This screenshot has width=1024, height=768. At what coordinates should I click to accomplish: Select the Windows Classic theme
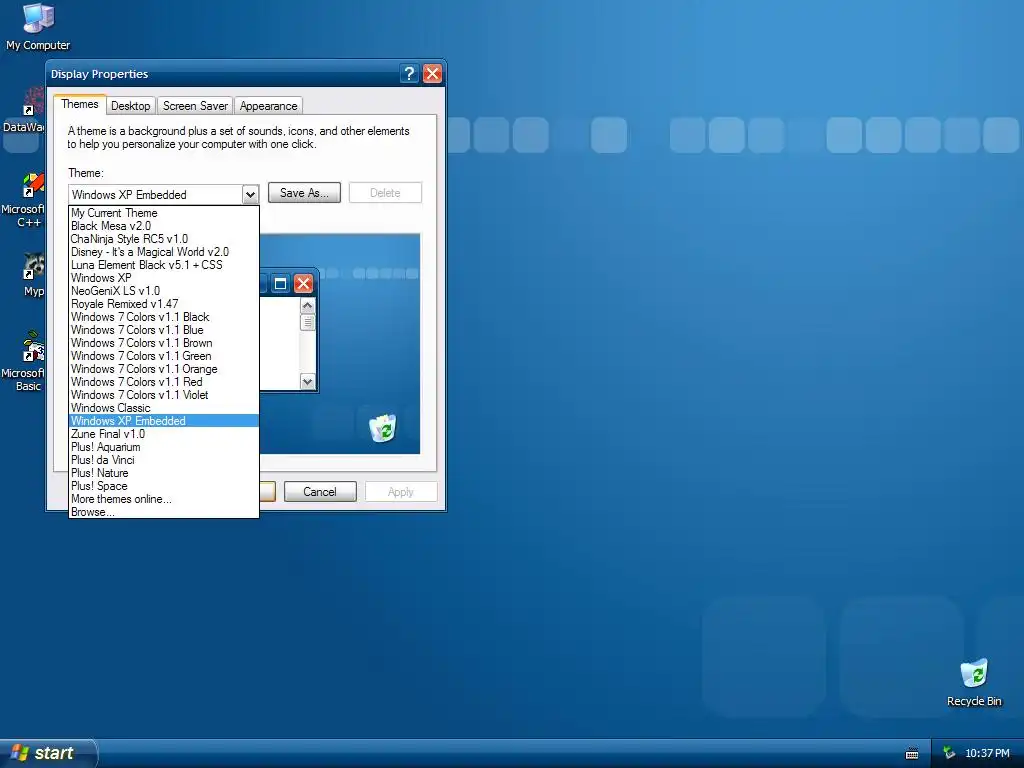tap(164, 408)
